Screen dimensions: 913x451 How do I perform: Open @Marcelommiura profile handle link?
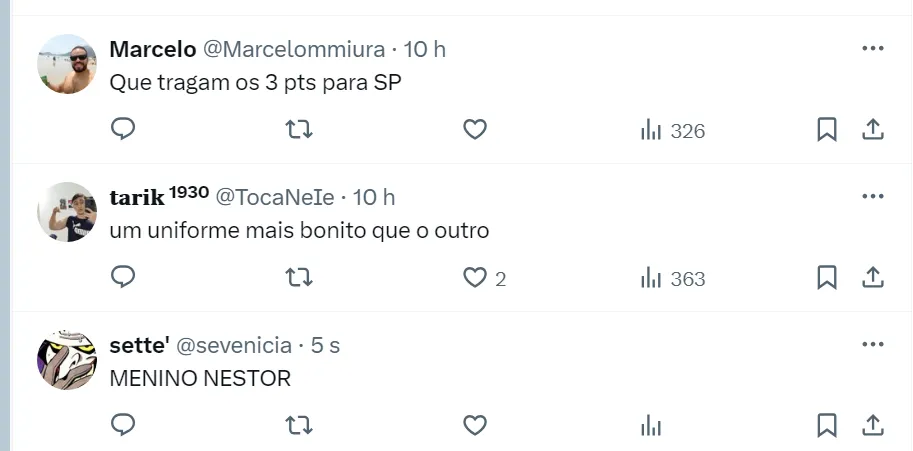[x=294, y=49]
